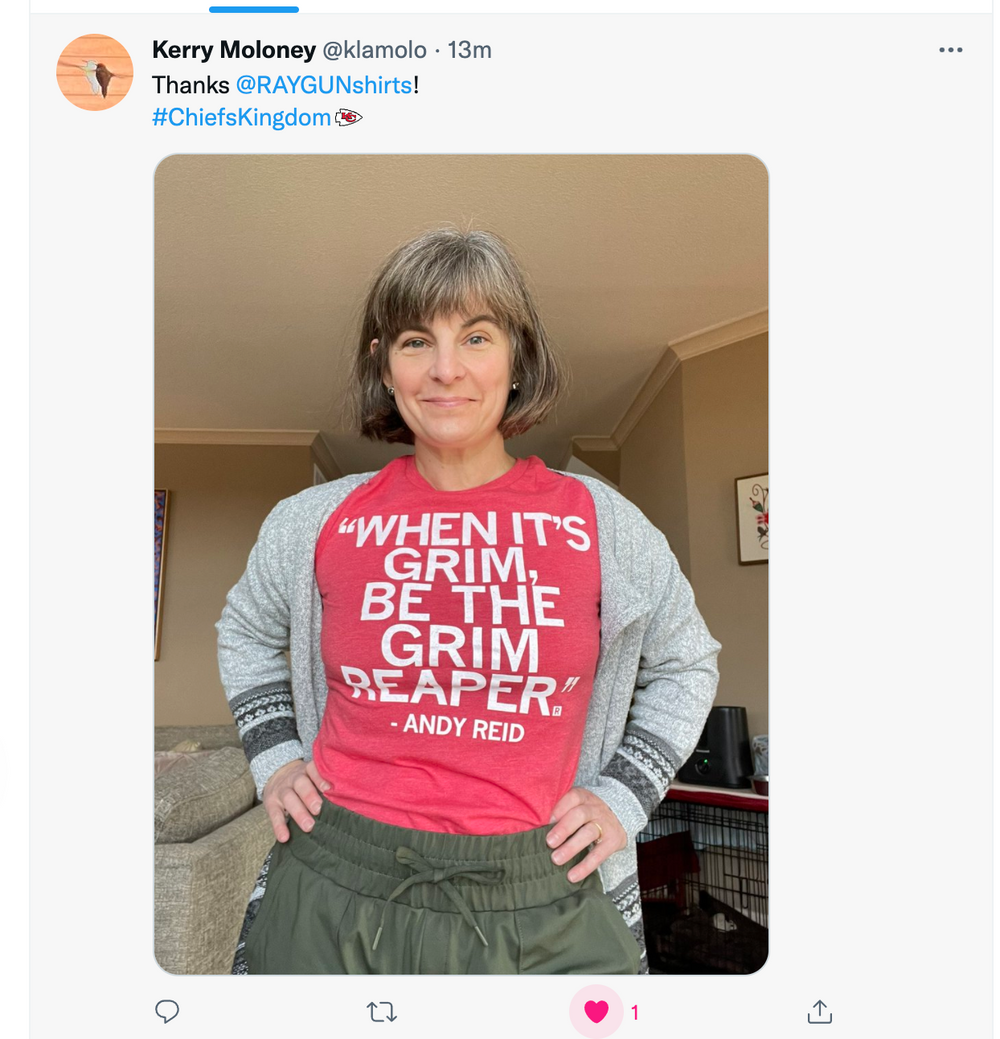Open the Kerry Moloney display name link
The width and height of the screenshot is (1000, 1039).
233,50
